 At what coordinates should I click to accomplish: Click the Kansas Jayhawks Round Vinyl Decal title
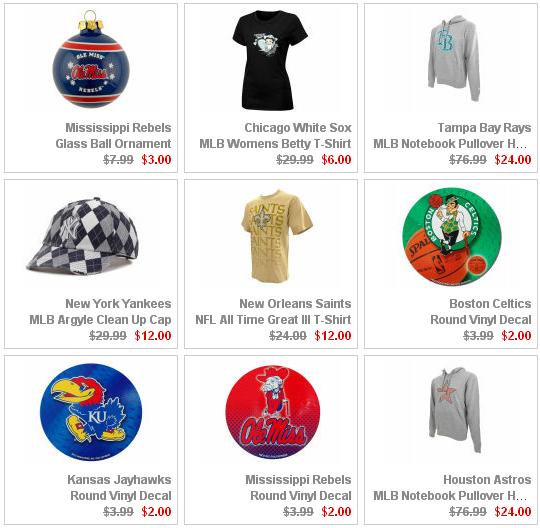(119, 487)
